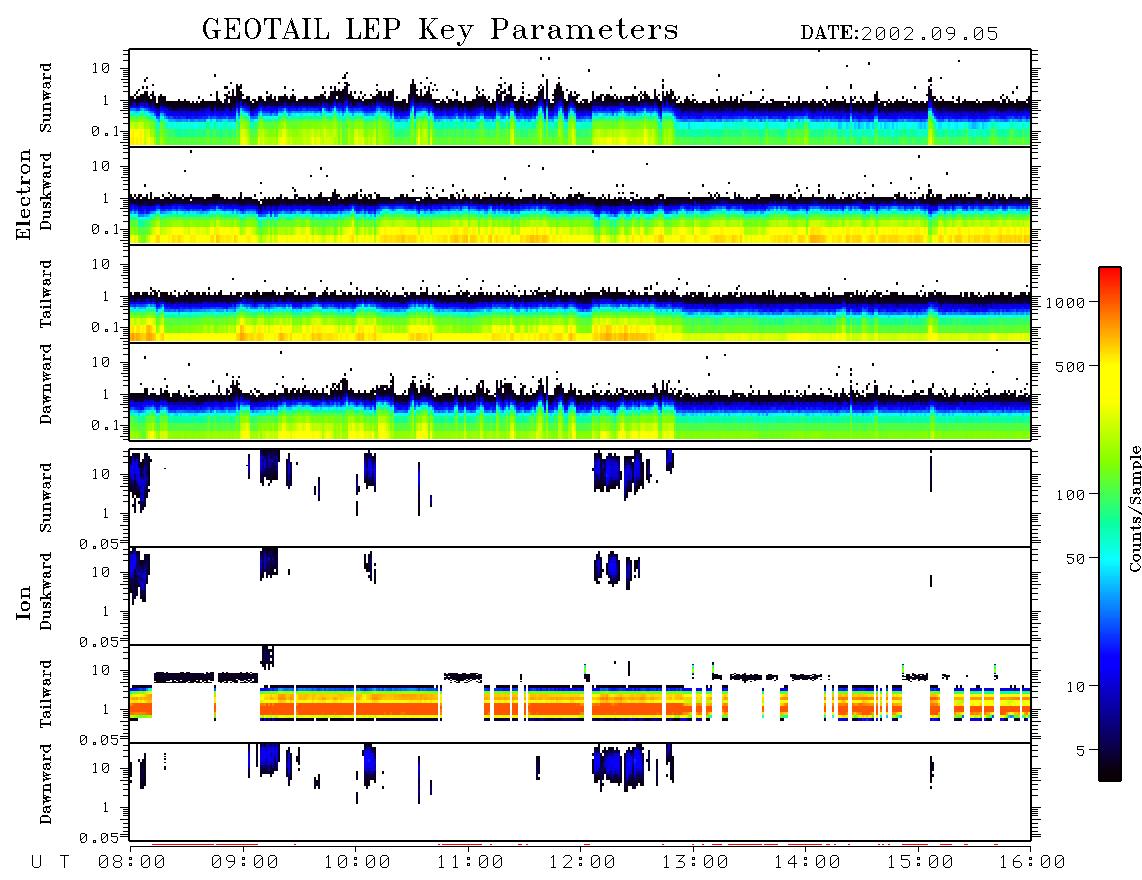Viewport: 1142px width, 880px height.
Task: Click the "12:00" time tick label
Action: point(582,863)
